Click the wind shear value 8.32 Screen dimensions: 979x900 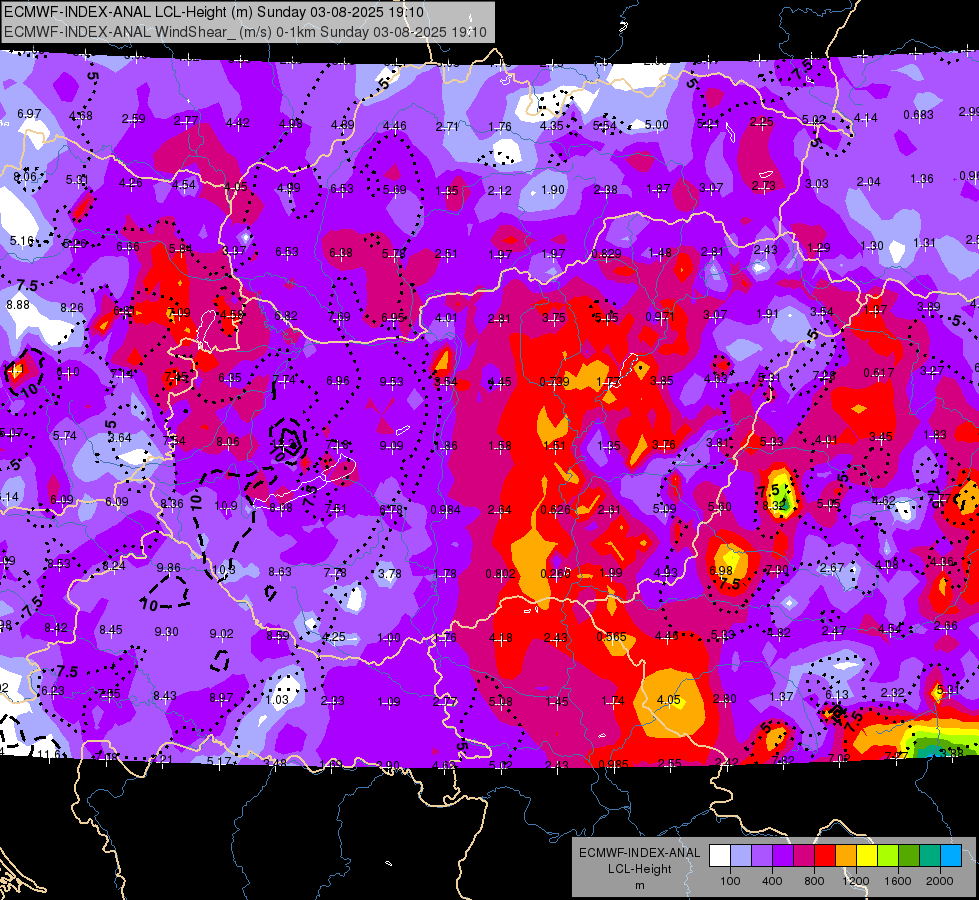tap(774, 506)
